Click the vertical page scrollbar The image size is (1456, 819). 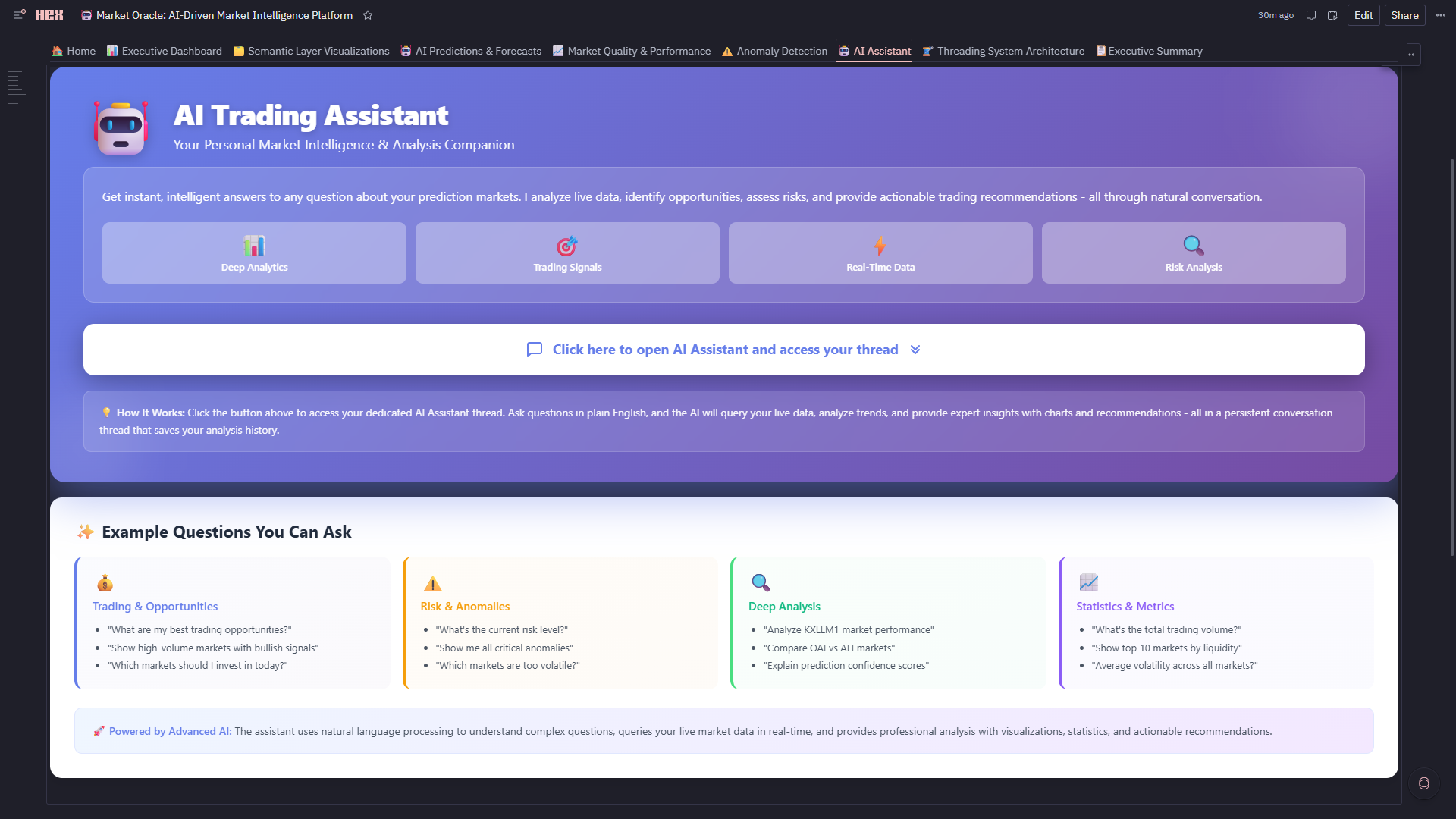pyautogui.click(x=1452, y=356)
